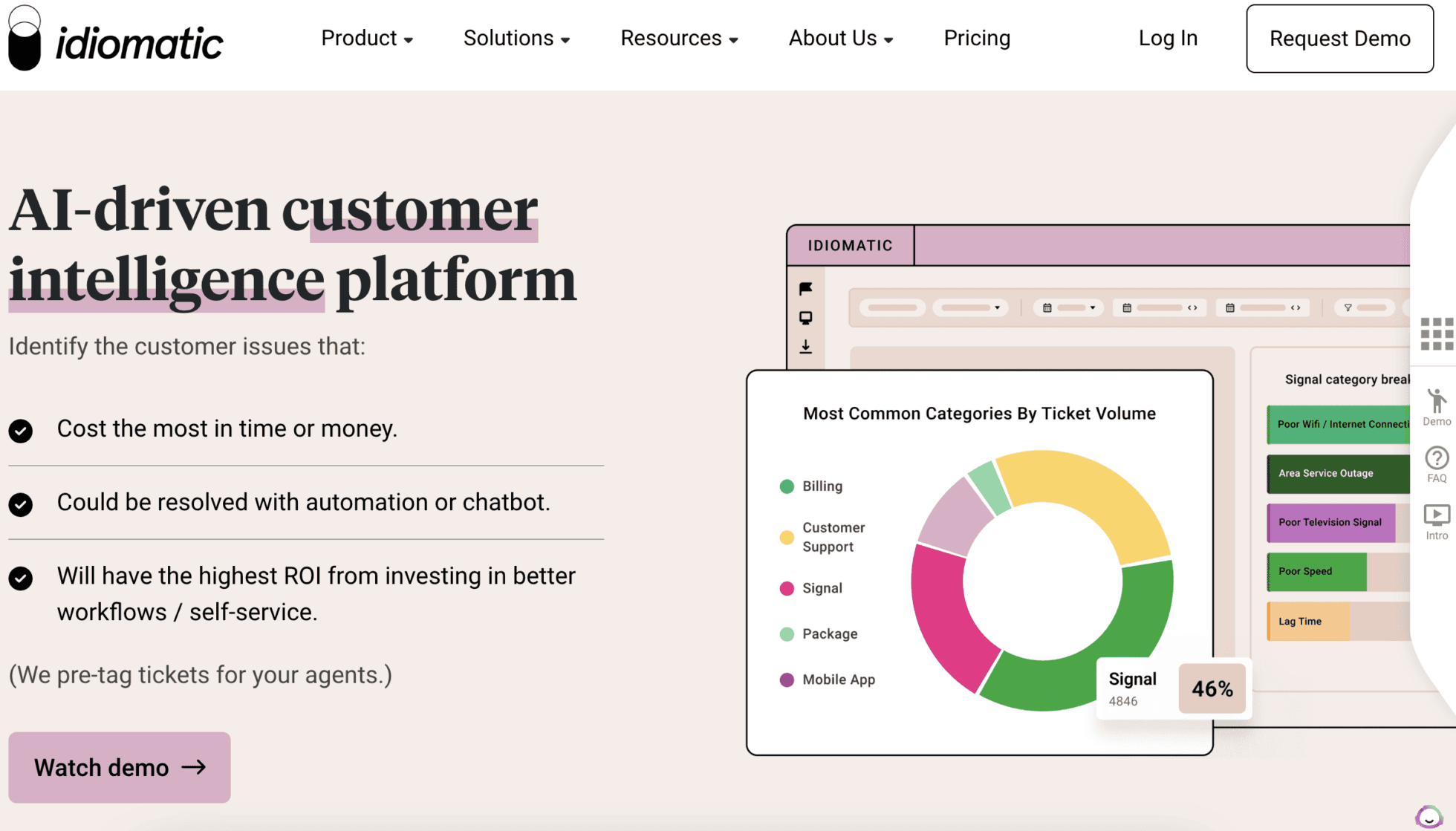Click checkmark beside highest ROI line
Image resolution: width=1456 pixels, height=831 pixels.
click(21, 578)
